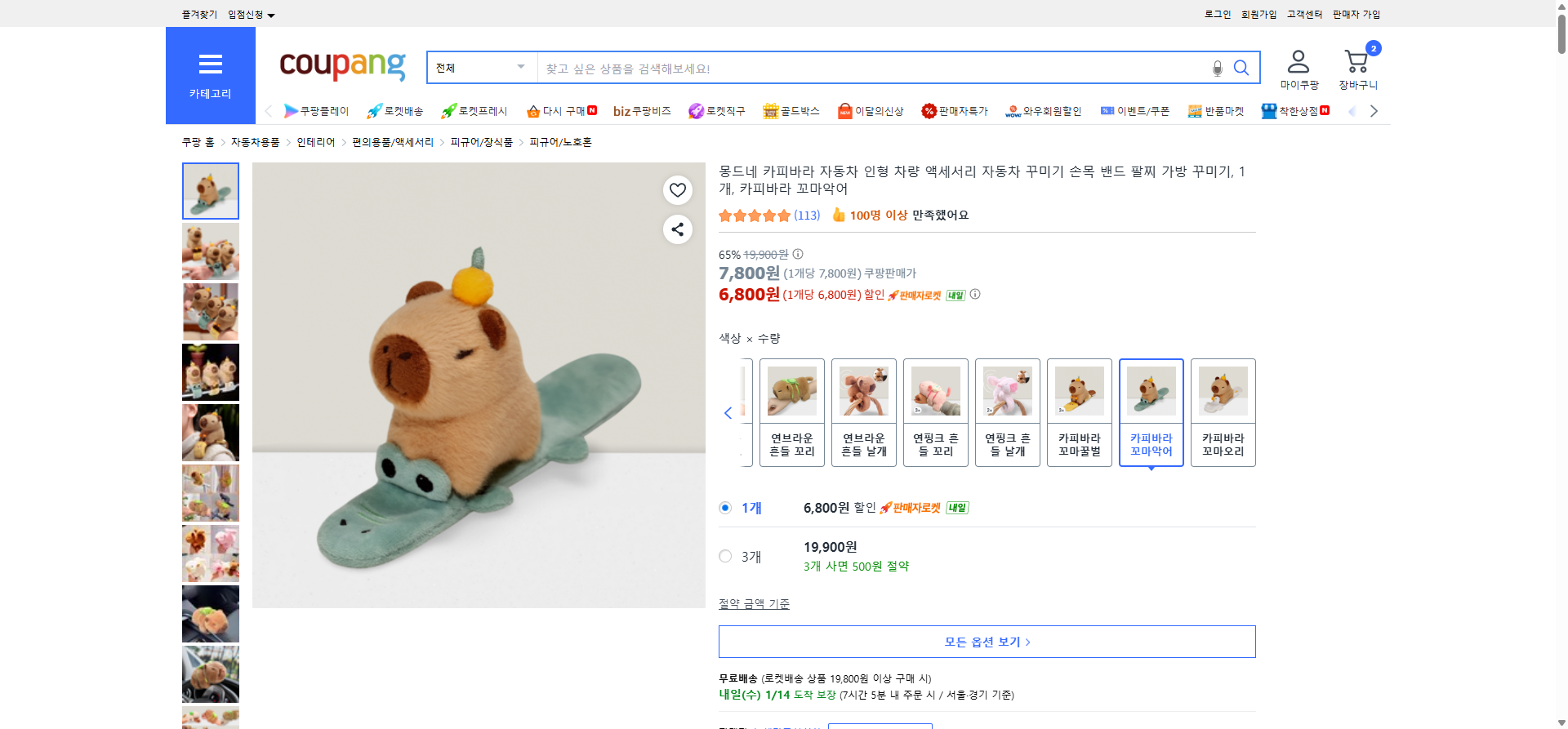
Task: Open the 전체 search category dropdown
Action: (480, 68)
